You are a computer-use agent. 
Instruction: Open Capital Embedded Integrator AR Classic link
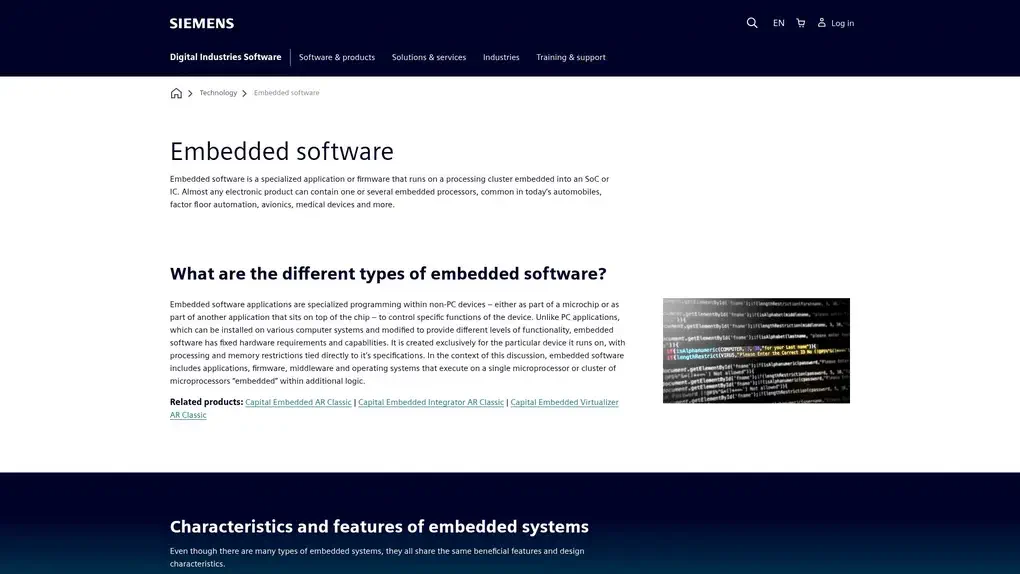[x=431, y=402]
